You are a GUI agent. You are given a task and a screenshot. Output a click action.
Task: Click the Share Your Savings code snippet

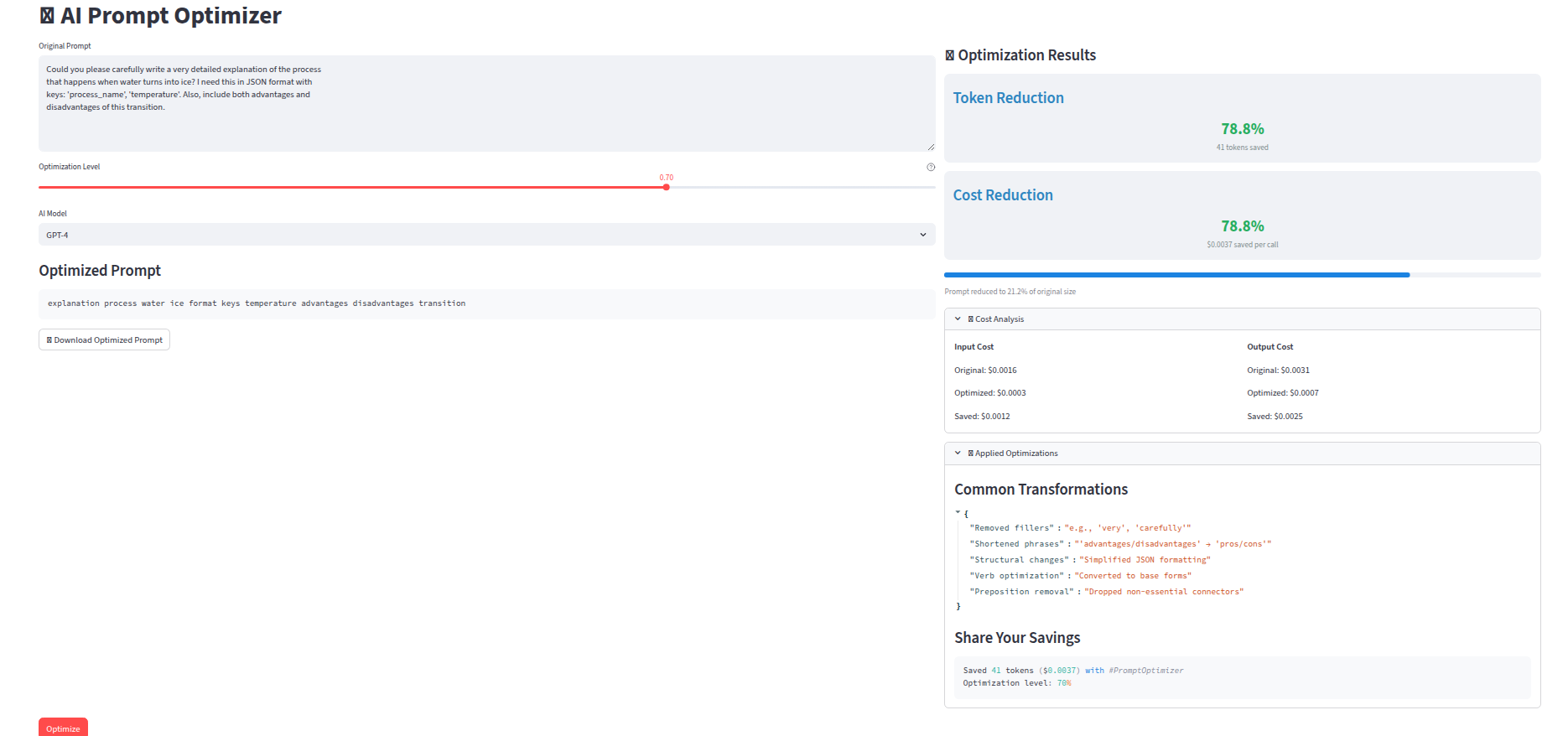1241,676
